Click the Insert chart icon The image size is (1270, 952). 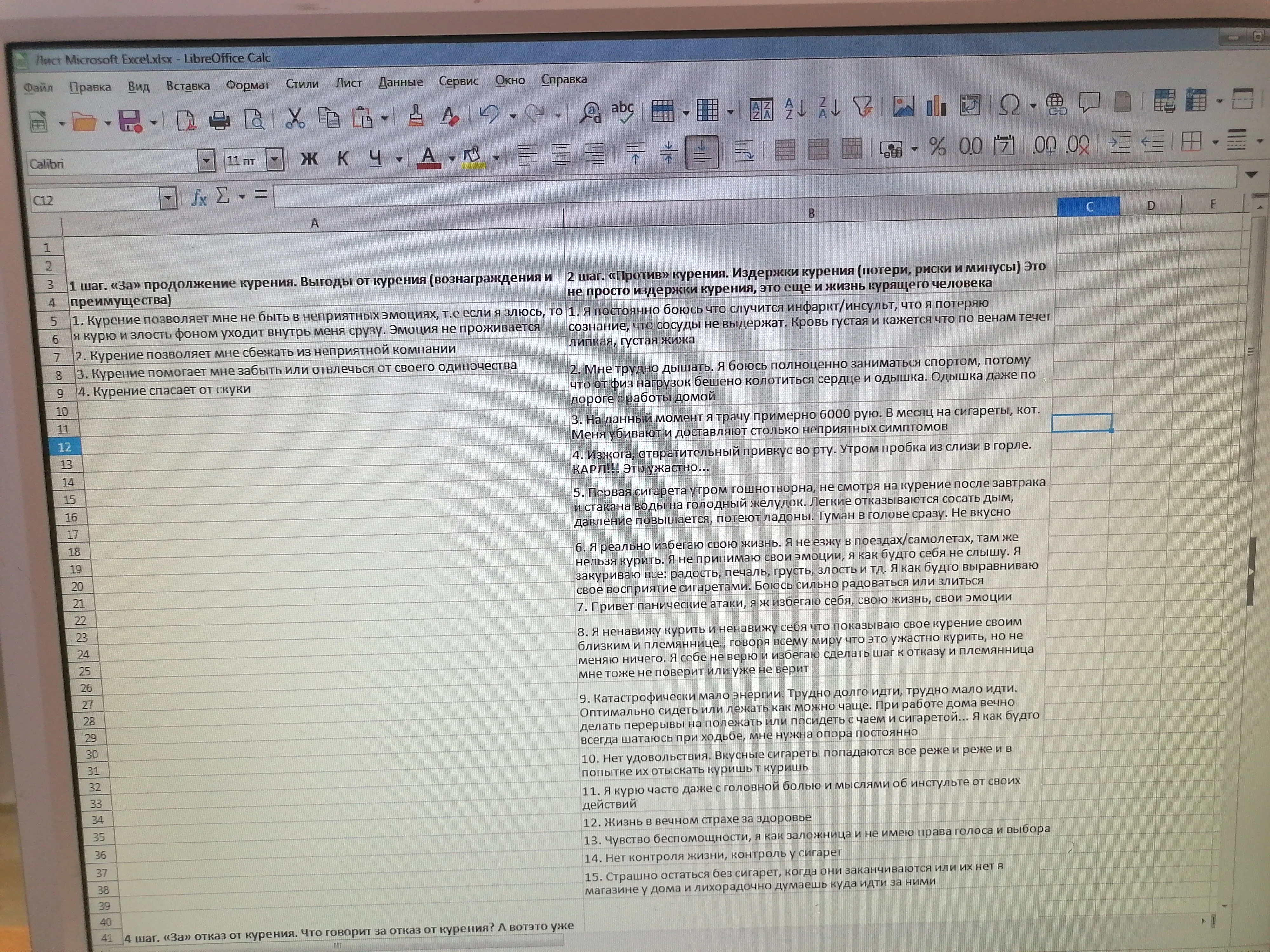[936, 106]
